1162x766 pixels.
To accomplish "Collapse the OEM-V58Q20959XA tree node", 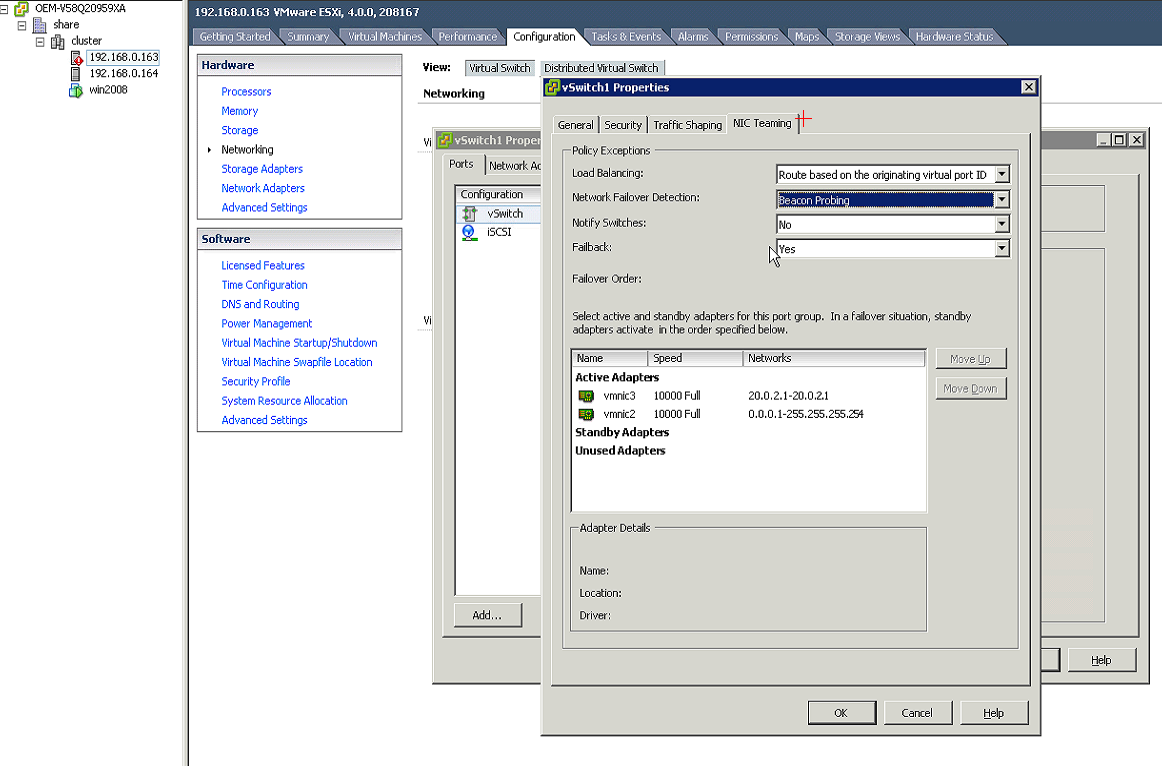I will click(4, 9).
